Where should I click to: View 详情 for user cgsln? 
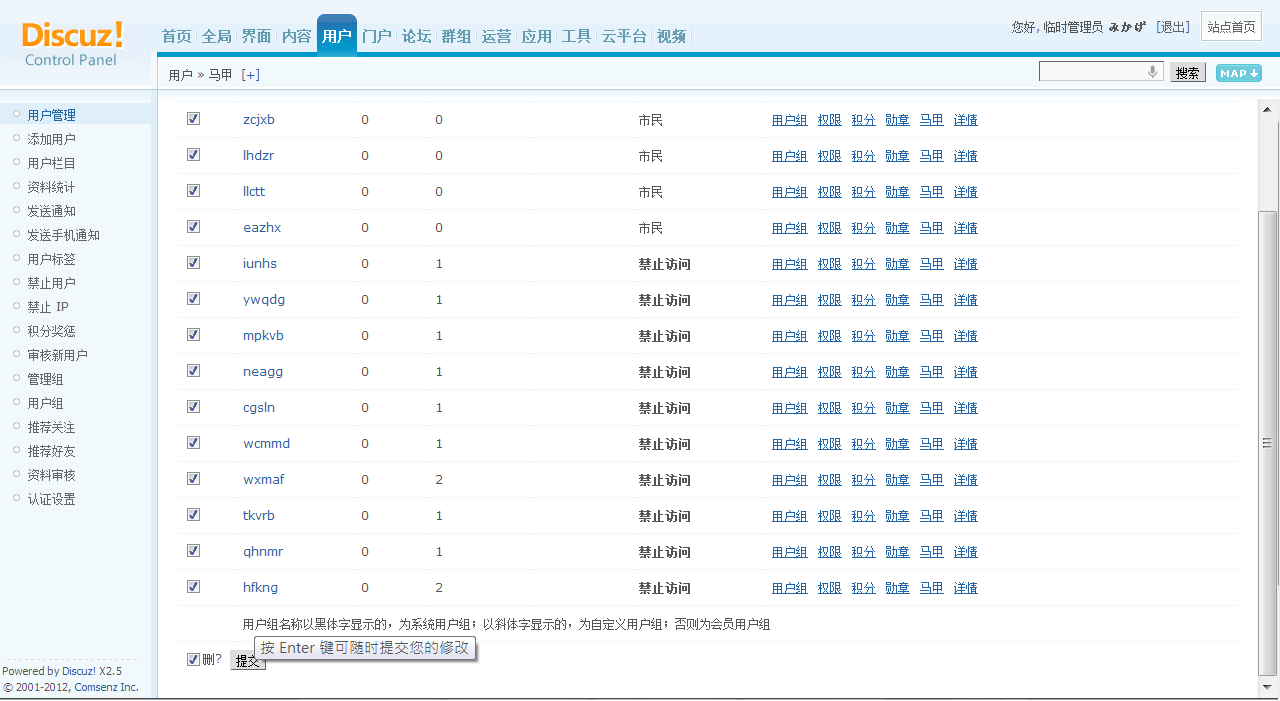click(966, 408)
